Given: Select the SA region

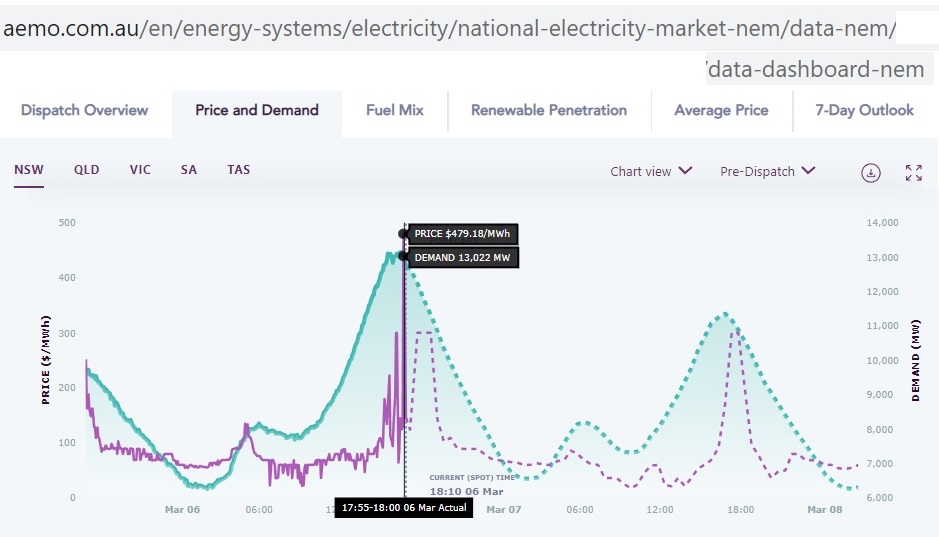Looking at the screenshot, I should tap(189, 170).
